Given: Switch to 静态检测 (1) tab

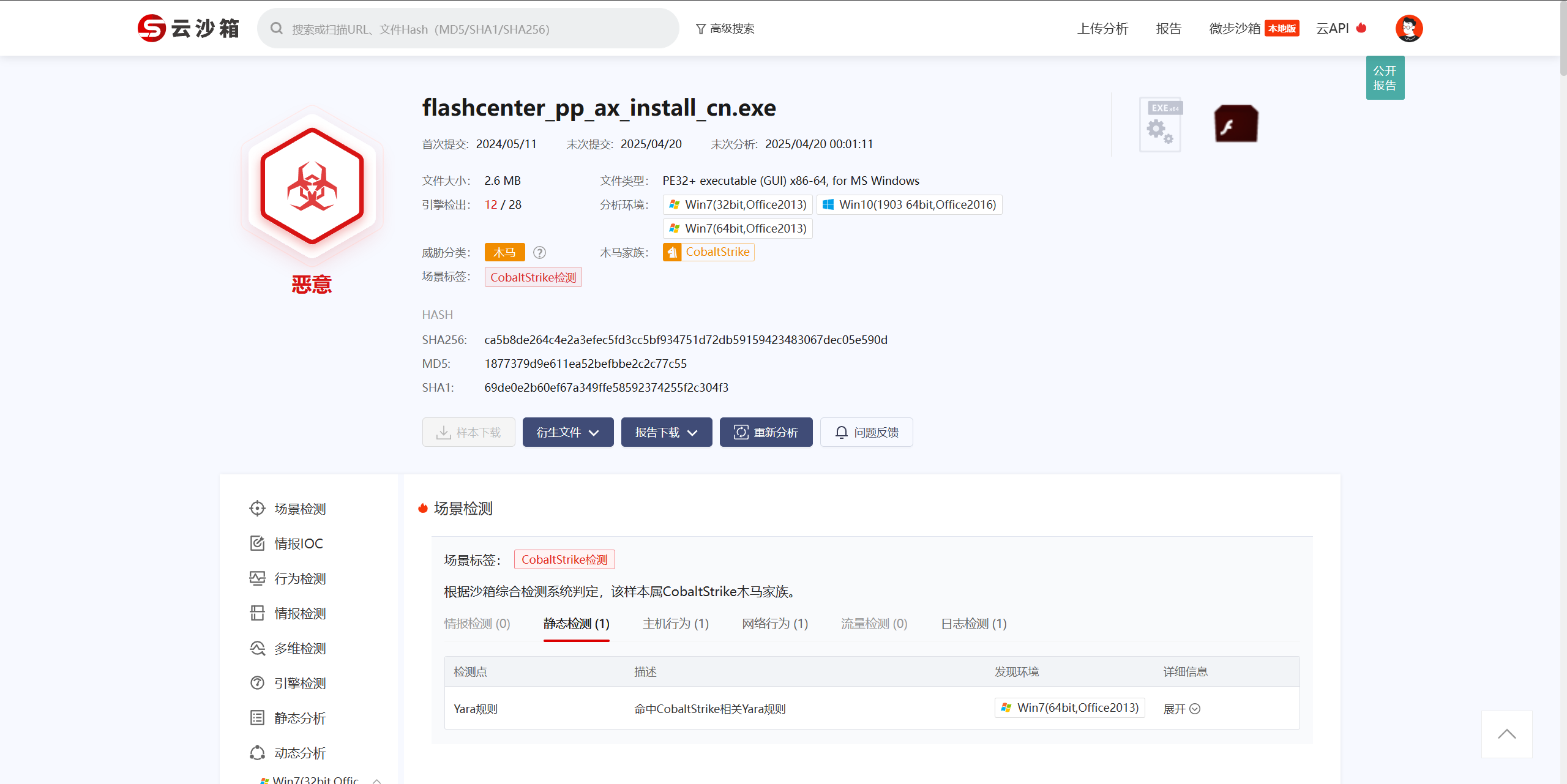Looking at the screenshot, I should click(x=576, y=624).
